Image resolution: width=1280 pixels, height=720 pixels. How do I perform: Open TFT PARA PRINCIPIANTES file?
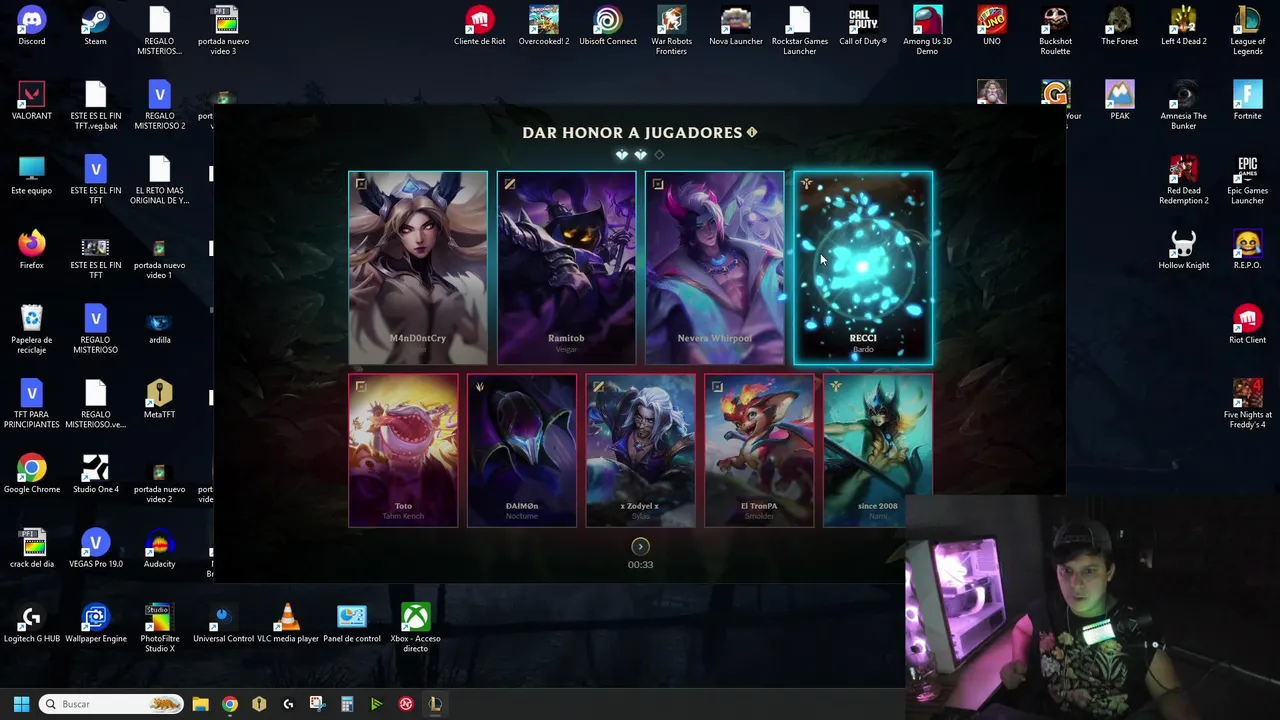pyautogui.click(x=32, y=404)
